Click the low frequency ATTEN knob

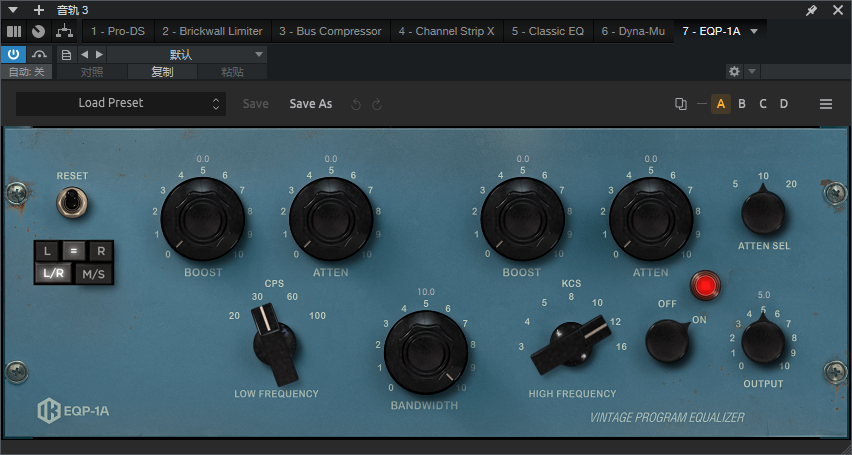point(331,219)
